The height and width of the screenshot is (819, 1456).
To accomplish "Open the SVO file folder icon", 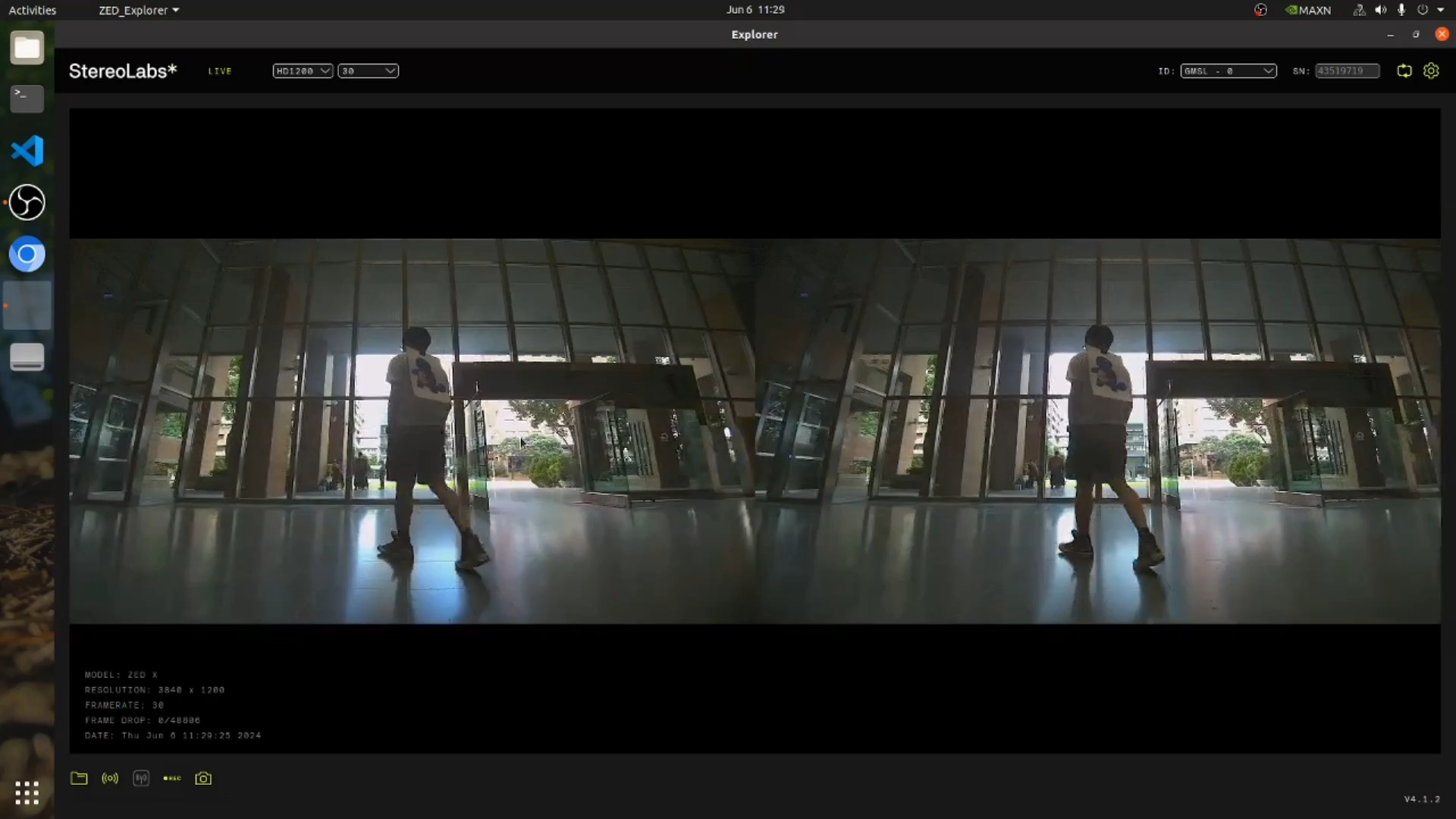I will tap(79, 778).
